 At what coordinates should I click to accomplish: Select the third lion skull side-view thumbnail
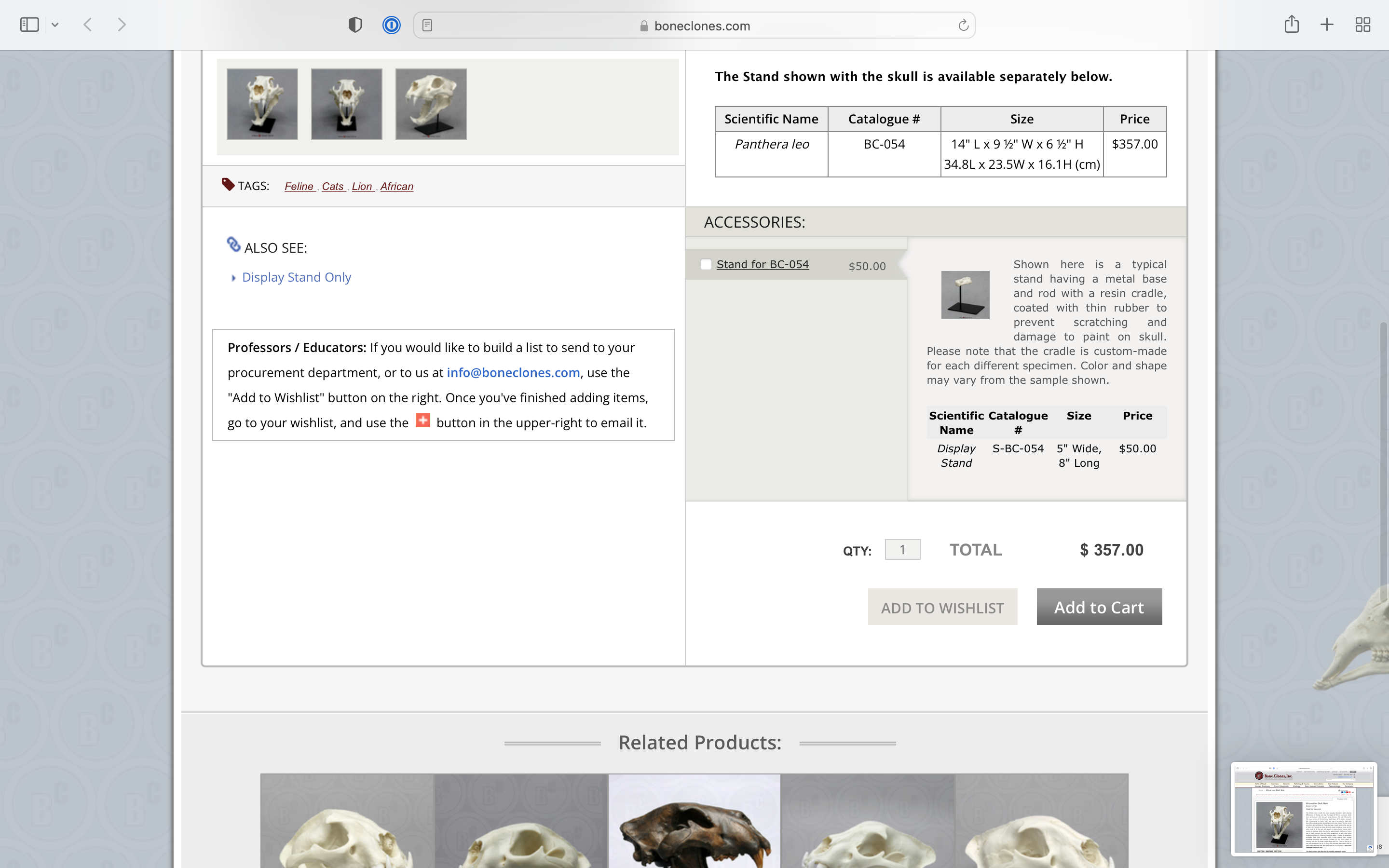point(431,104)
